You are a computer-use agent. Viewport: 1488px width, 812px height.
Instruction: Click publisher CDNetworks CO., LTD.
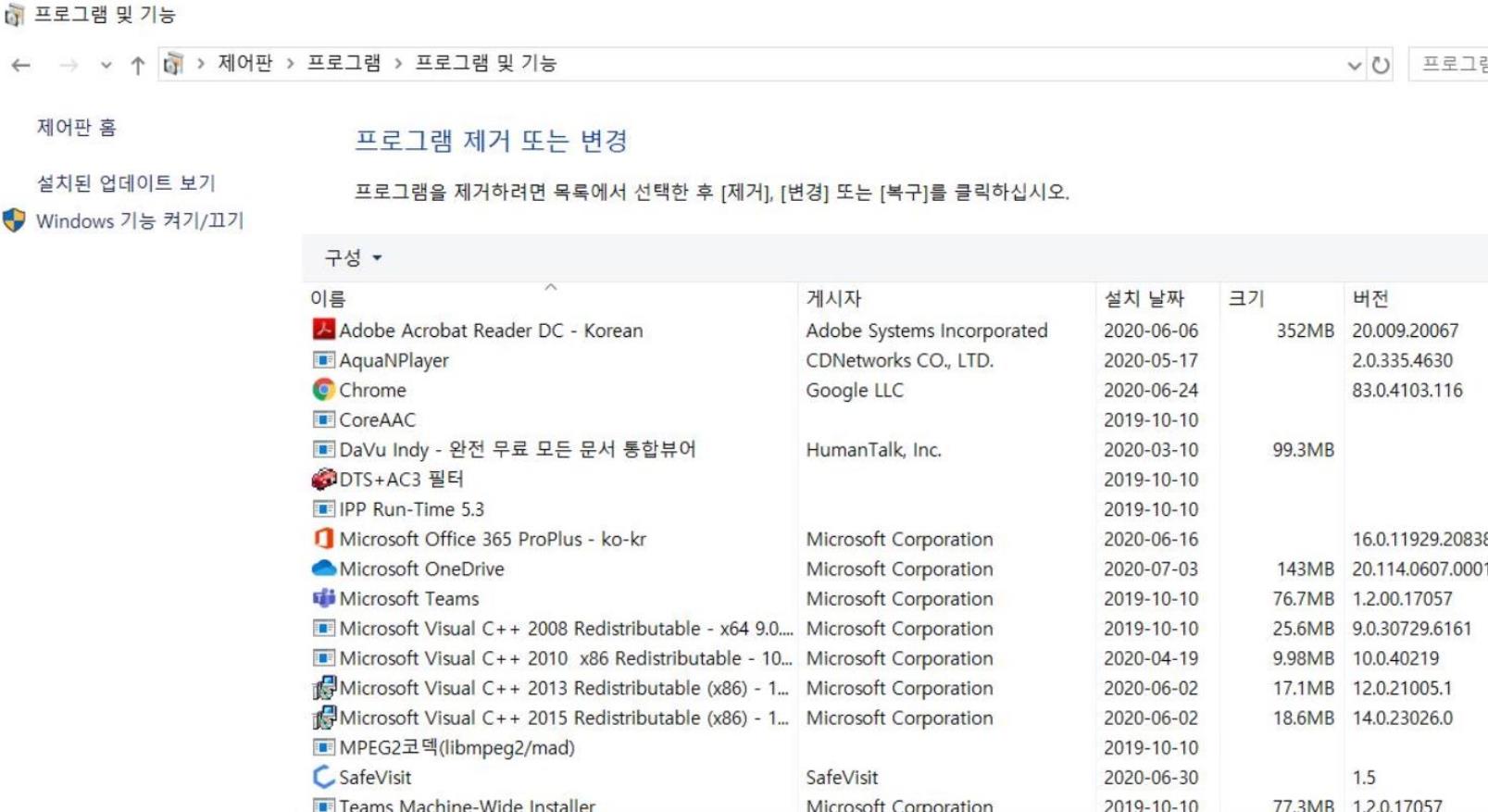point(899,360)
